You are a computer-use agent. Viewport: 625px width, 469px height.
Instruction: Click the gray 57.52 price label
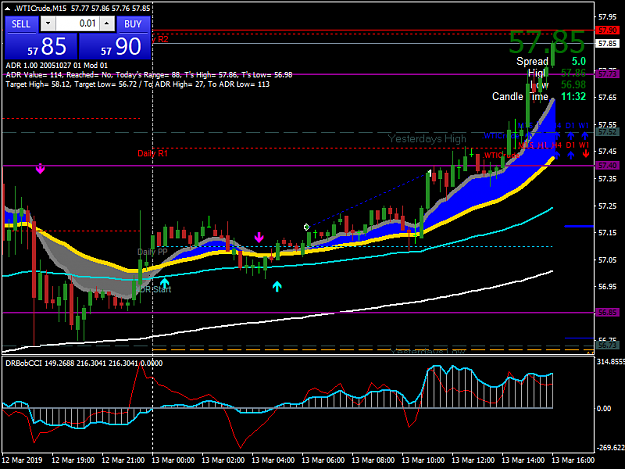click(607, 132)
